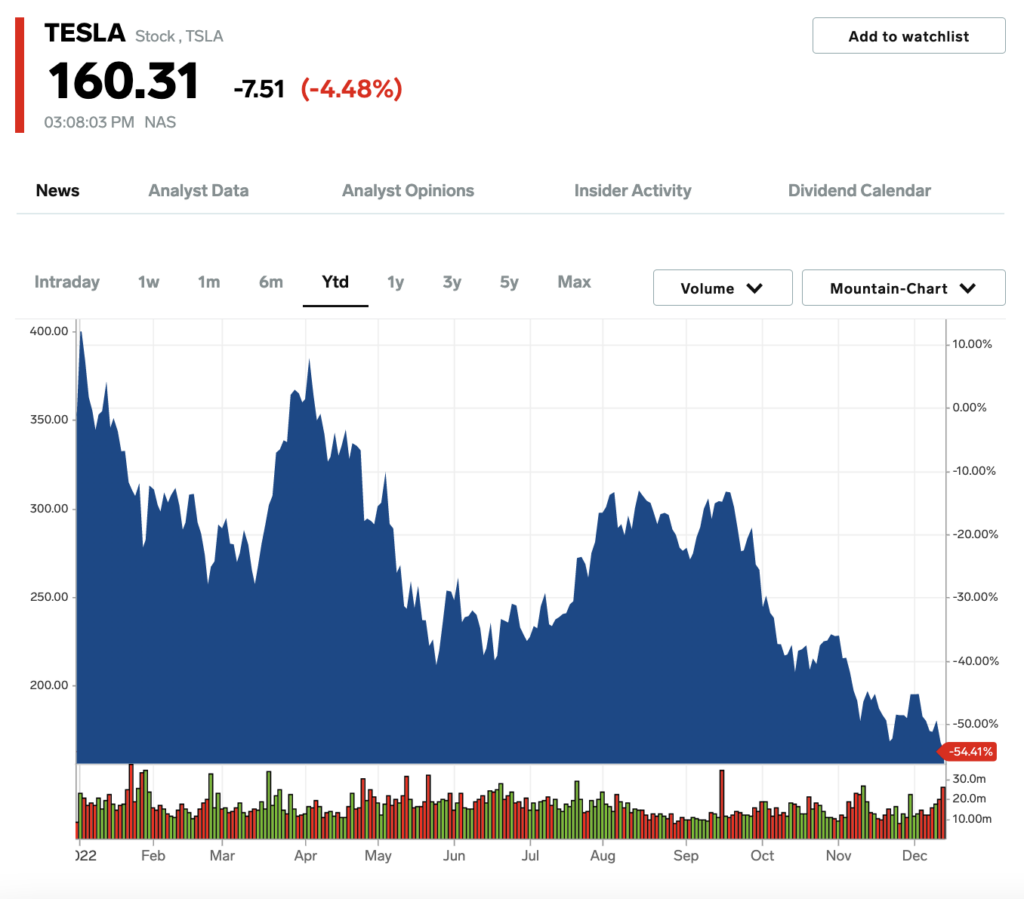Click the Feb month label on the axis
1024x899 pixels.
[153, 855]
